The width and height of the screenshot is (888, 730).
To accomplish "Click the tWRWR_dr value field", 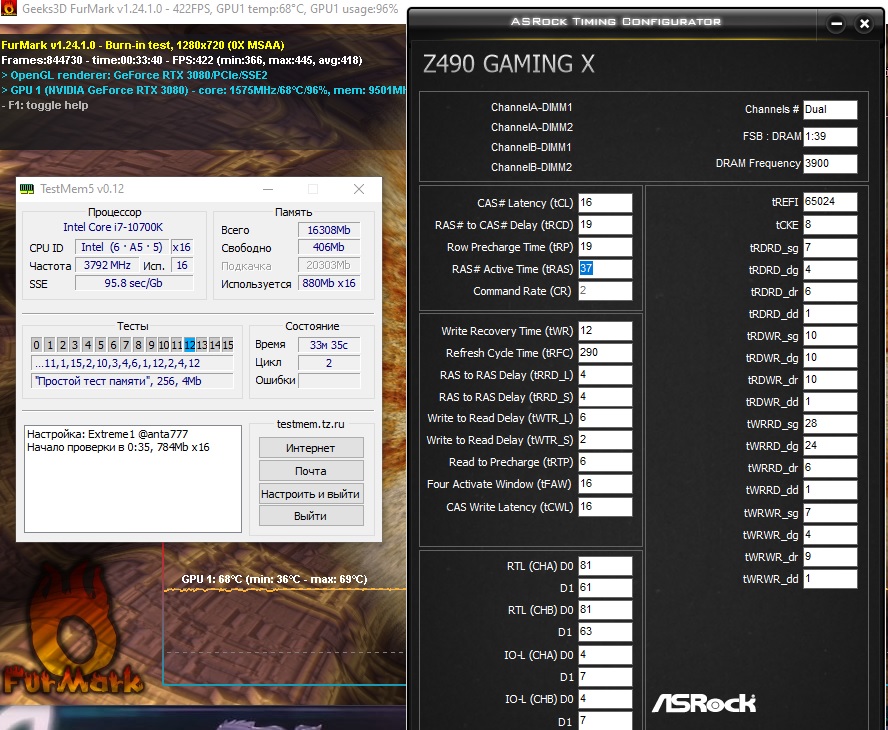I will click(830, 557).
